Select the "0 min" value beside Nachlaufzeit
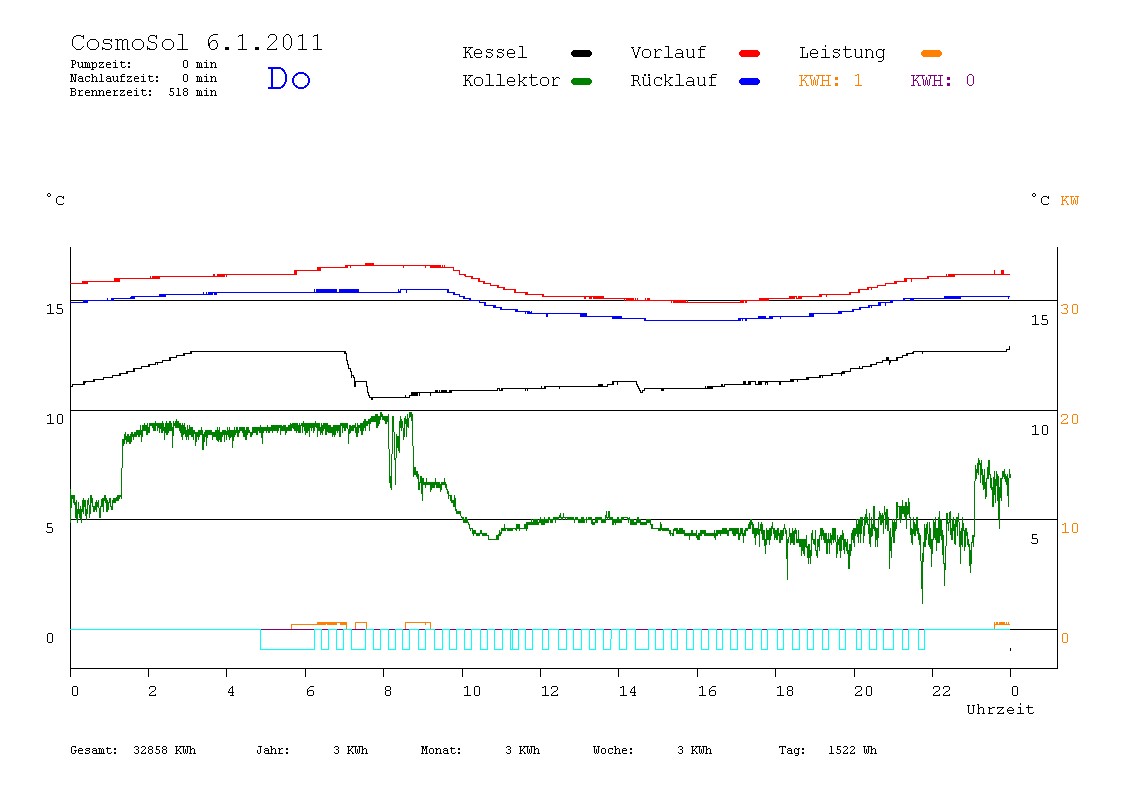The image size is (1148, 812). 200,78
